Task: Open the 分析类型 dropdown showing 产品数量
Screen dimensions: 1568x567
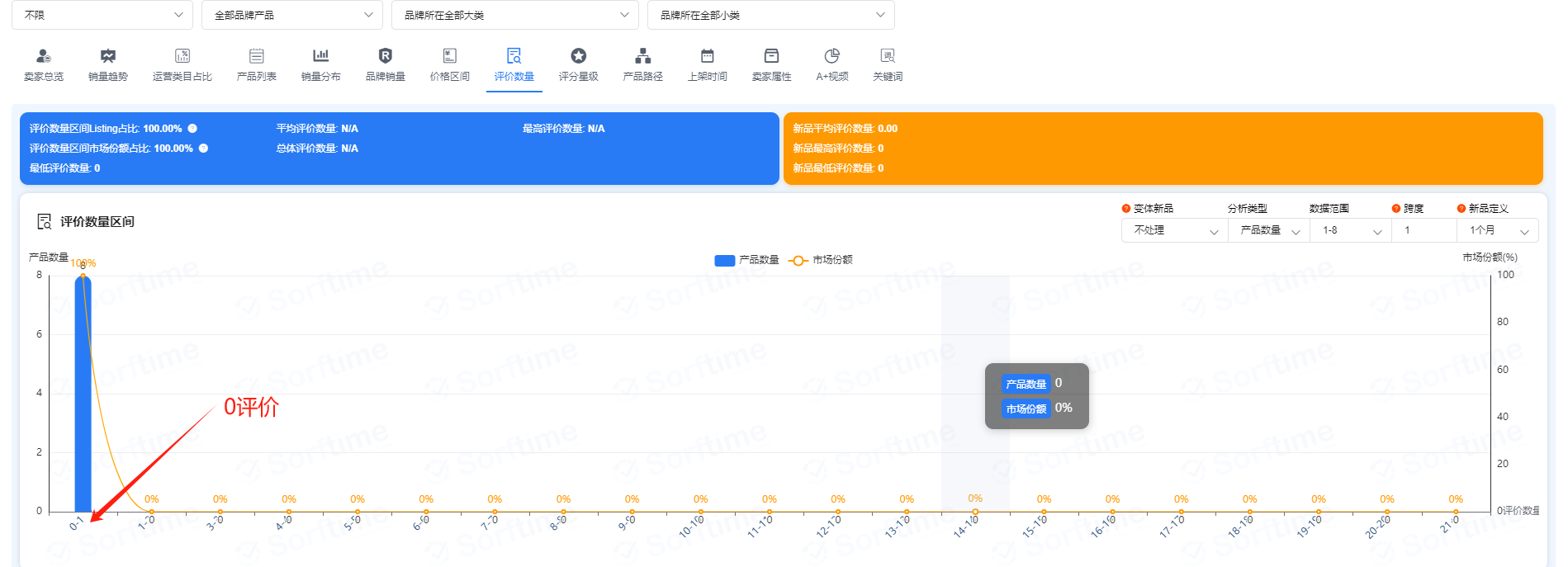Action: coord(1268,230)
